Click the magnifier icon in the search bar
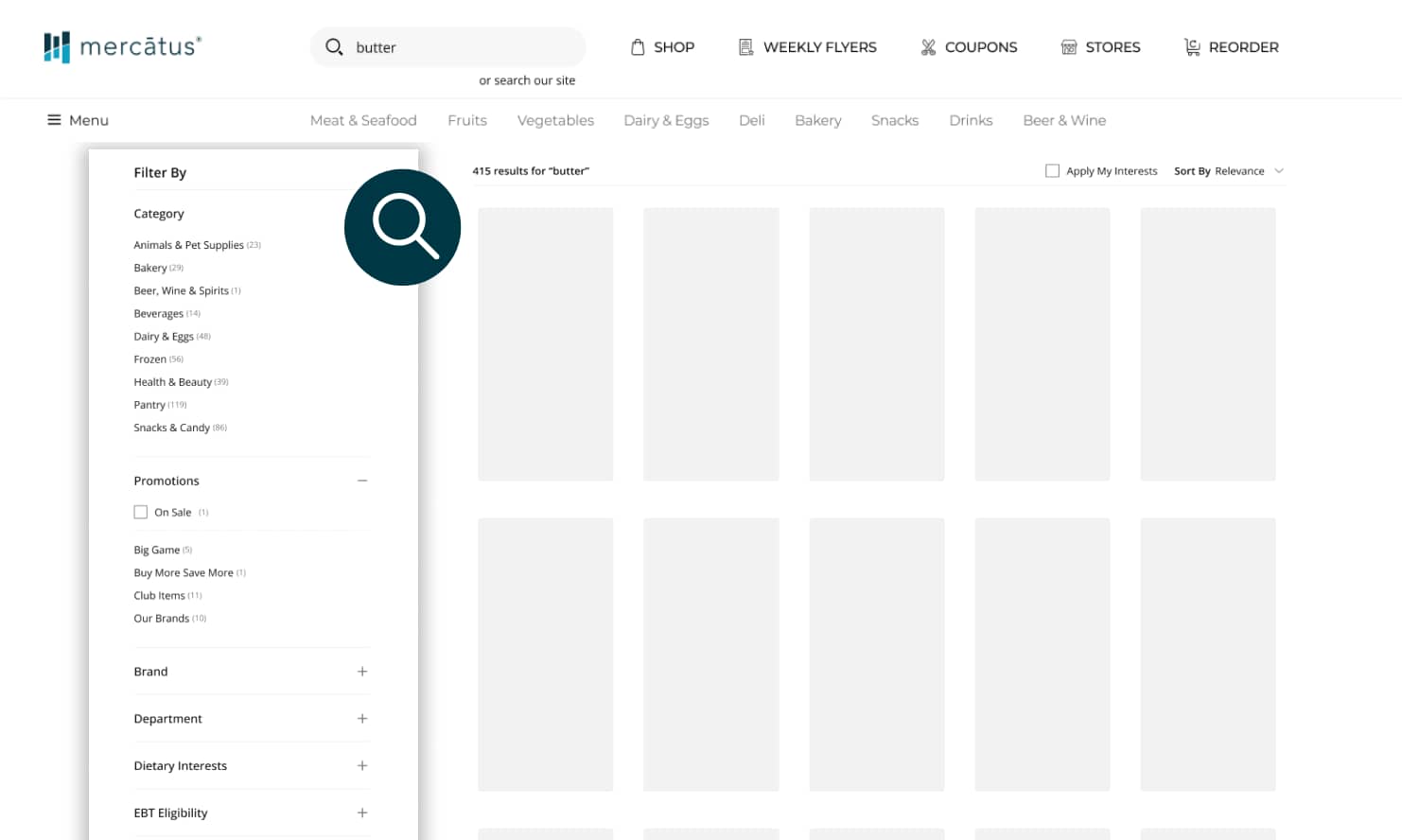The image size is (1402, 840). click(x=334, y=46)
